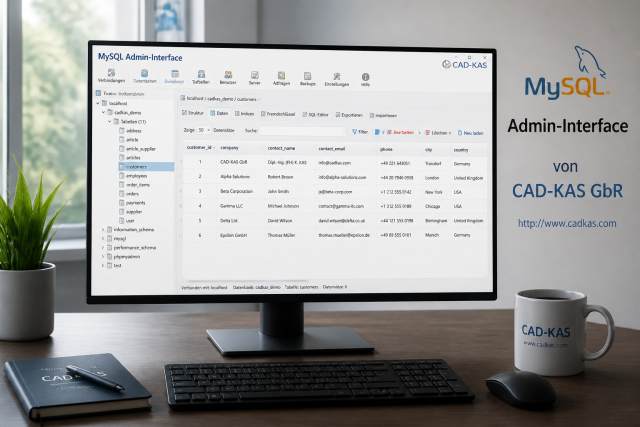Viewport: 640px width, 427px height.
Task: Select the articles table in the tree
Action: pyautogui.click(x=129, y=158)
